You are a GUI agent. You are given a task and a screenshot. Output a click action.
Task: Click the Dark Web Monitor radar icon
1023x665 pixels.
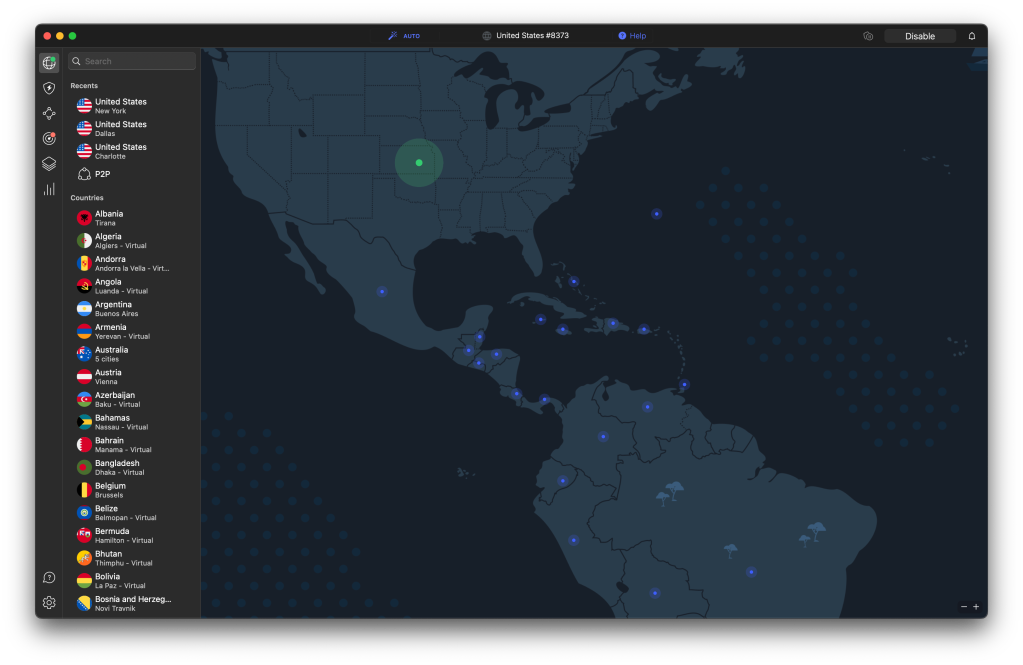click(x=49, y=138)
